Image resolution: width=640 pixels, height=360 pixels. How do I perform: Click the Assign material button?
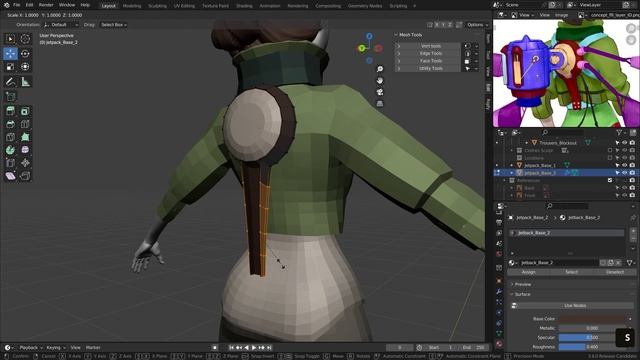528,272
